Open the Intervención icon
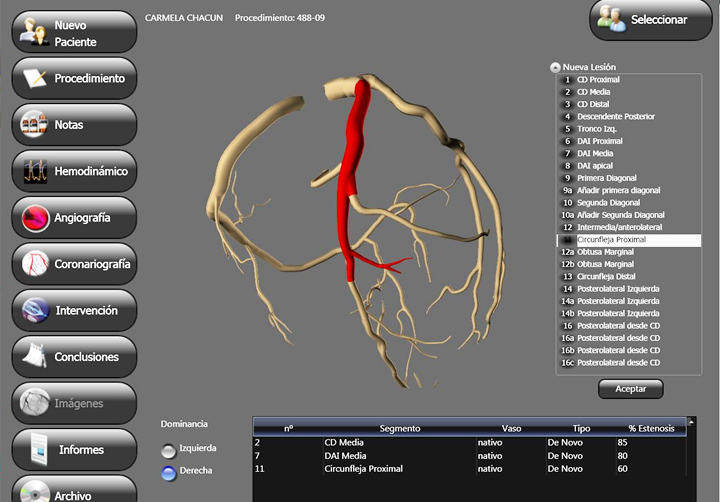Viewport: 720px width, 502px height. click(35, 310)
